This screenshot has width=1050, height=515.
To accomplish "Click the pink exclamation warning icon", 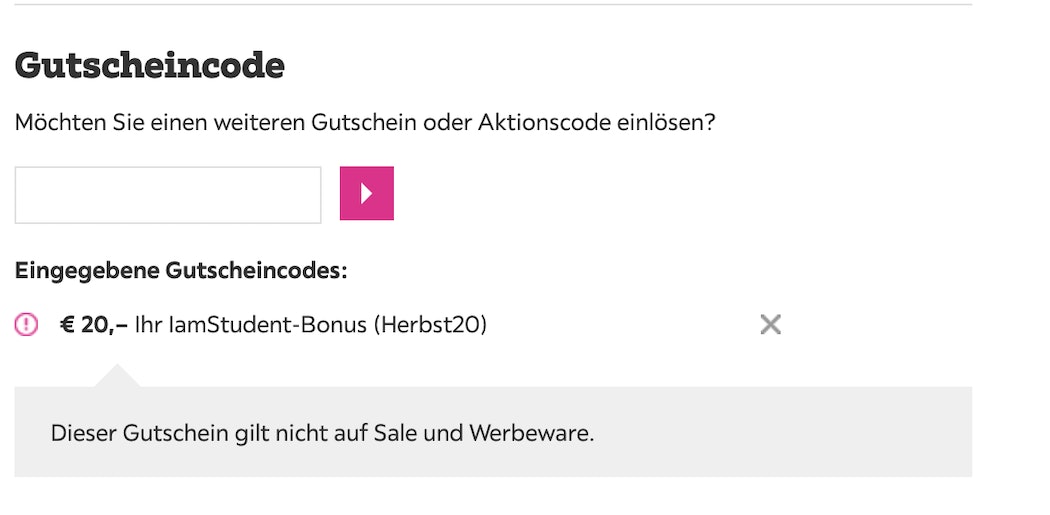I will [x=26, y=325].
